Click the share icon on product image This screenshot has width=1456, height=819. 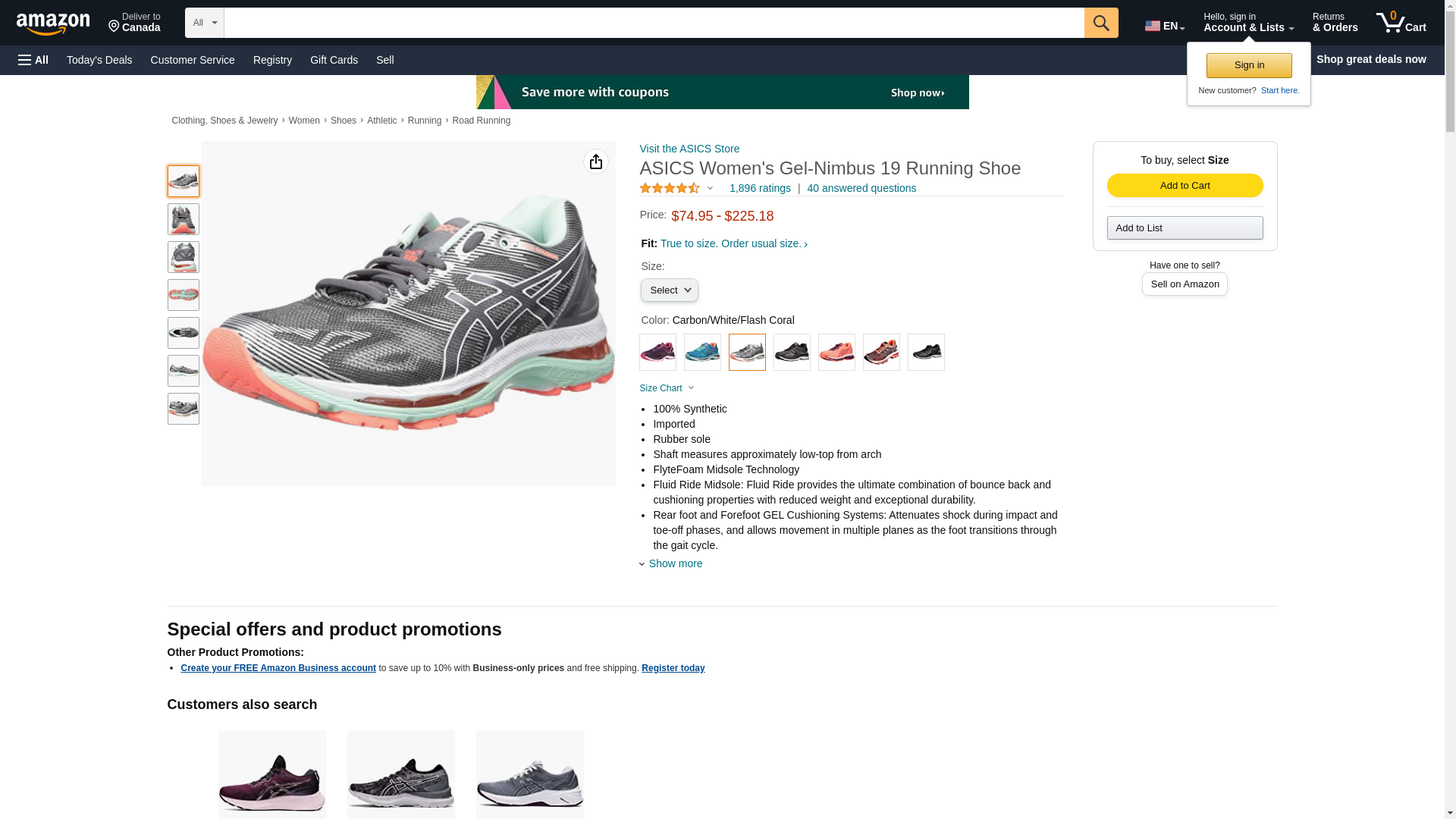pos(595,162)
